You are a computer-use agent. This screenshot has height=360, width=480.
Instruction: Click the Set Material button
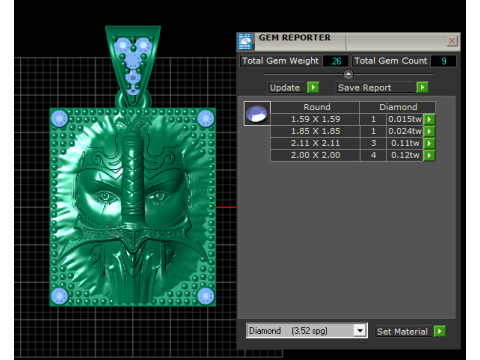click(402, 332)
